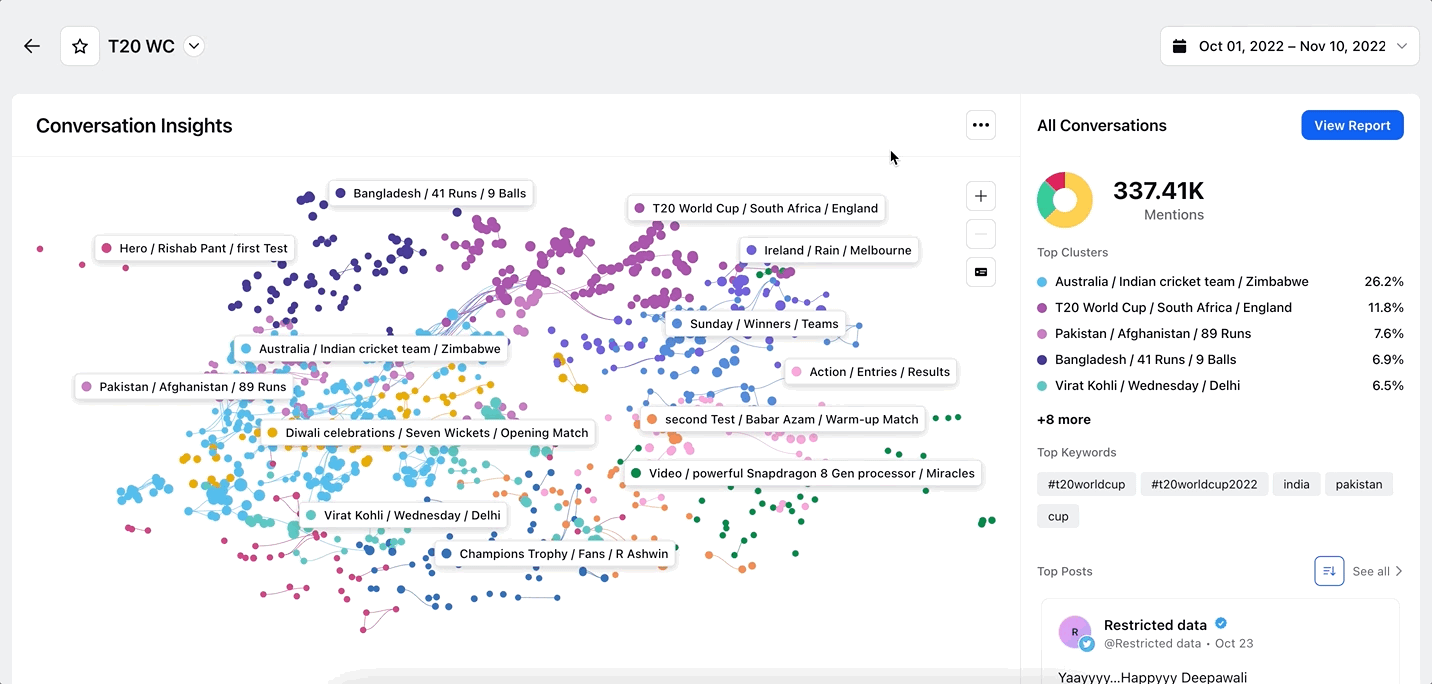The image size is (1432, 684).
Task: Open the date range dropdown chevron
Action: [x=1402, y=46]
